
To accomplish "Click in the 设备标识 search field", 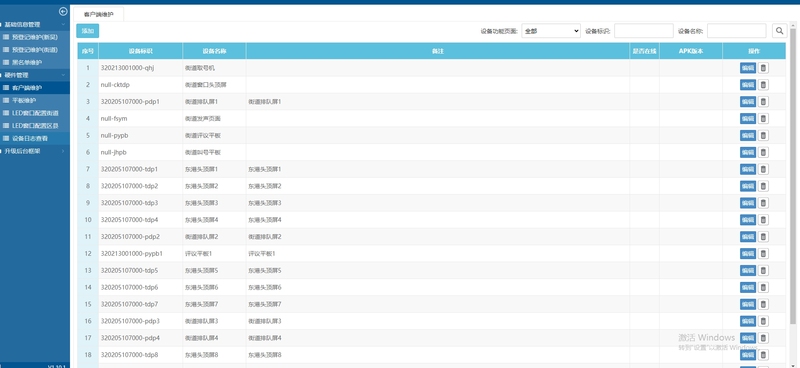I will tap(643, 31).
